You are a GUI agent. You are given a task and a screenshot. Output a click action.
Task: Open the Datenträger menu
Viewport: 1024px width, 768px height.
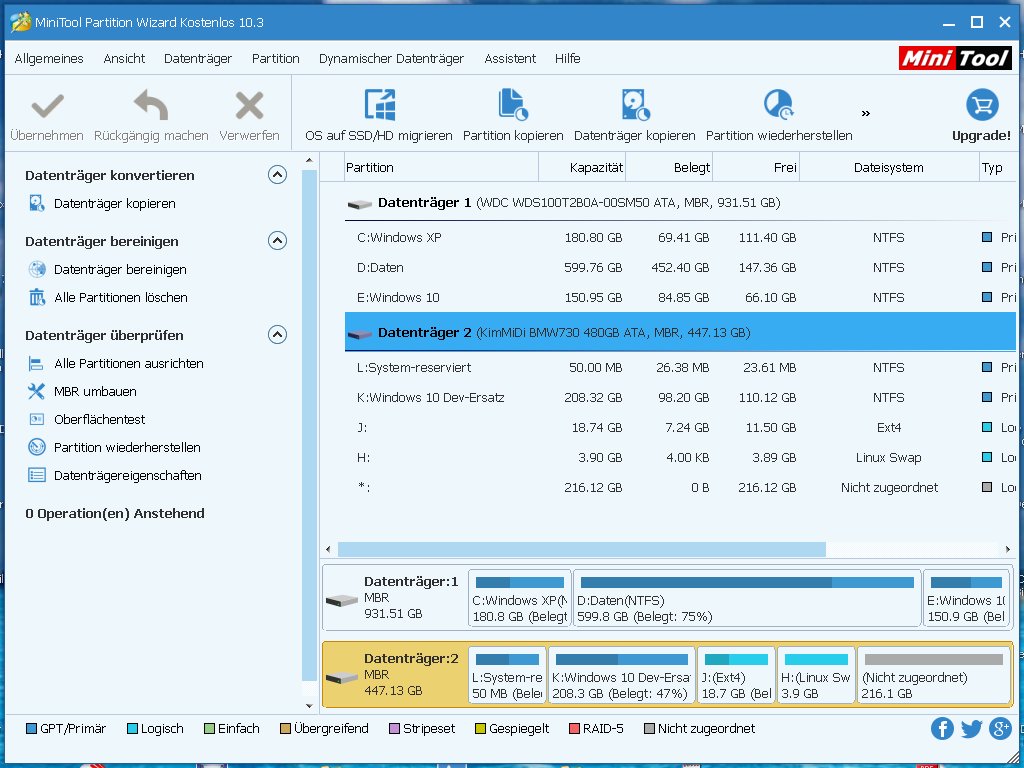point(198,59)
